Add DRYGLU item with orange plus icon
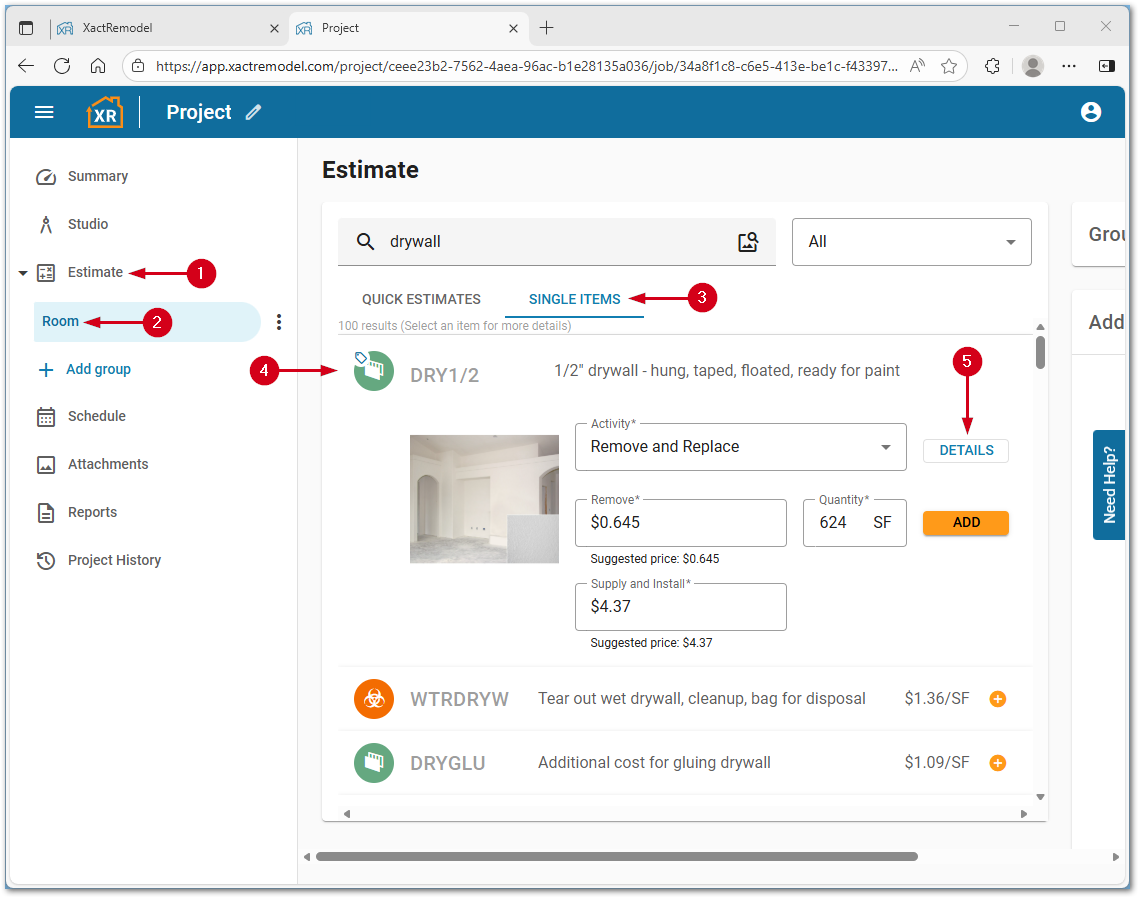This screenshot has width=1139, height=898. point(997,763)
